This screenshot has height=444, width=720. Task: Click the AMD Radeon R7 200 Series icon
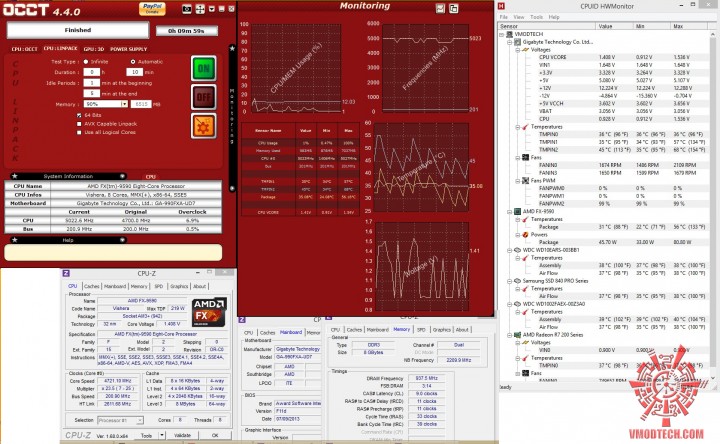coord(518,335)
